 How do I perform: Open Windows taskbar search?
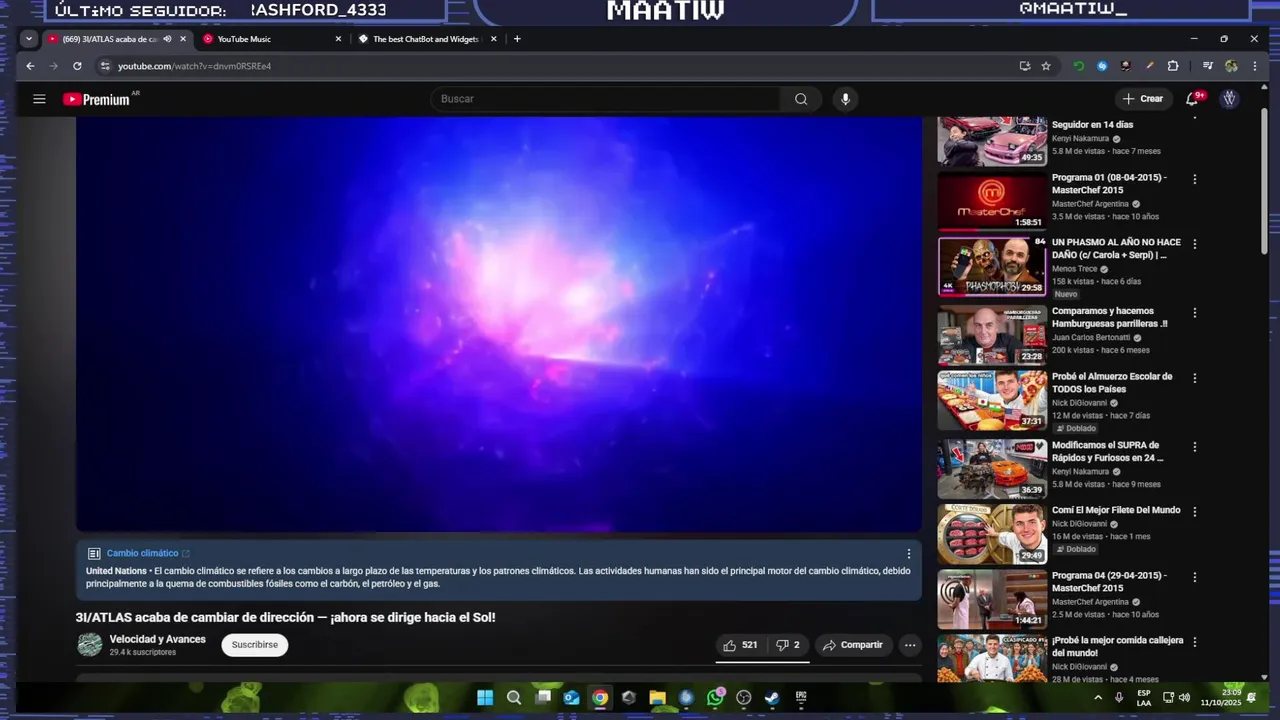pyautogui.click(x=514, y=698)
